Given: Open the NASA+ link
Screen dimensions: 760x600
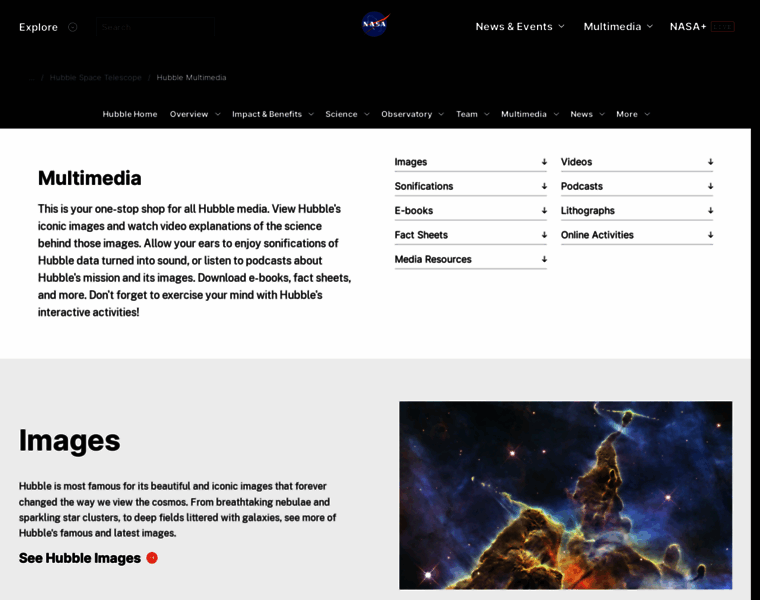Looking at the screenshot, I should coord(688,27).
